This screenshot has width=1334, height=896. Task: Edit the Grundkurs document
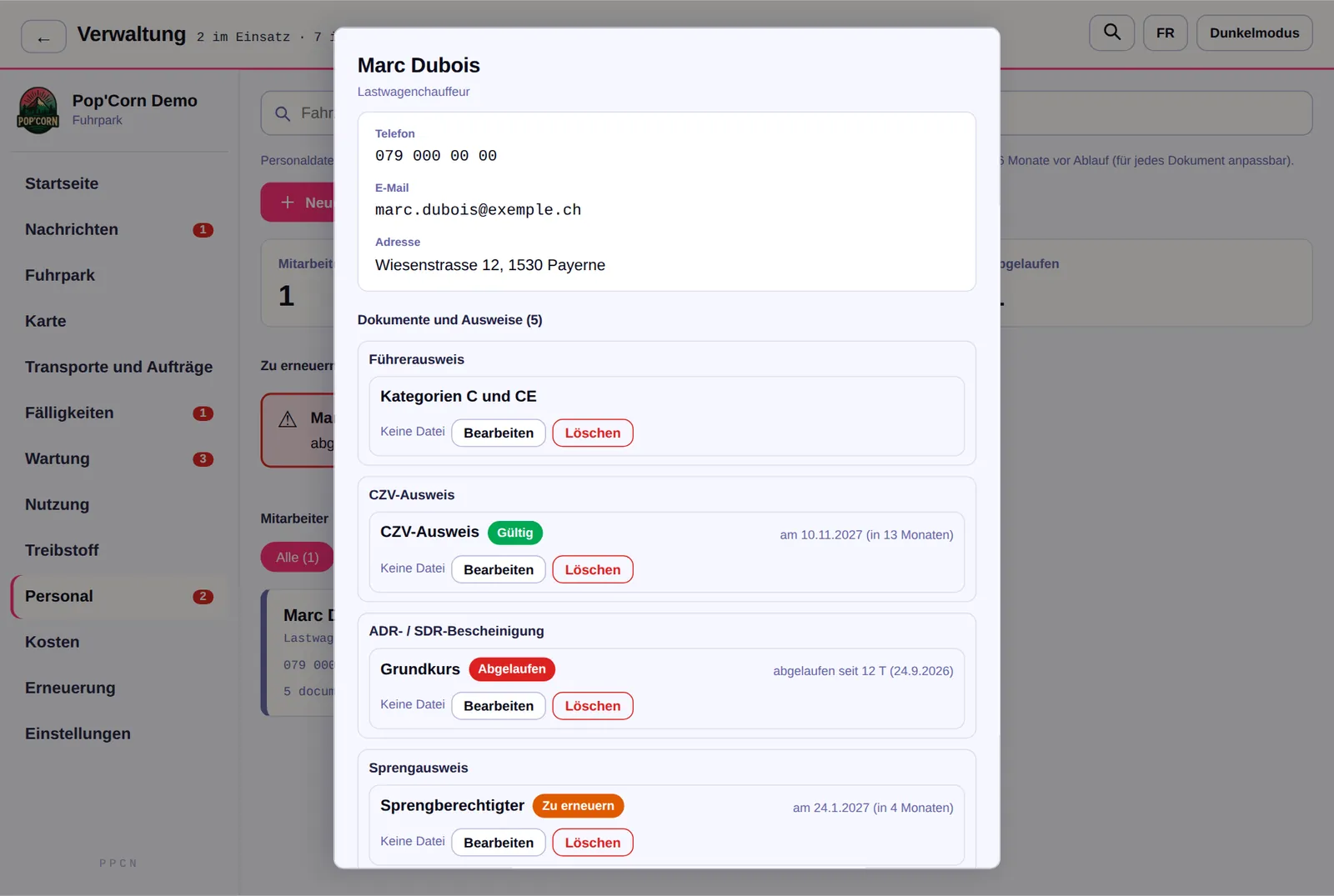[499, 706]
